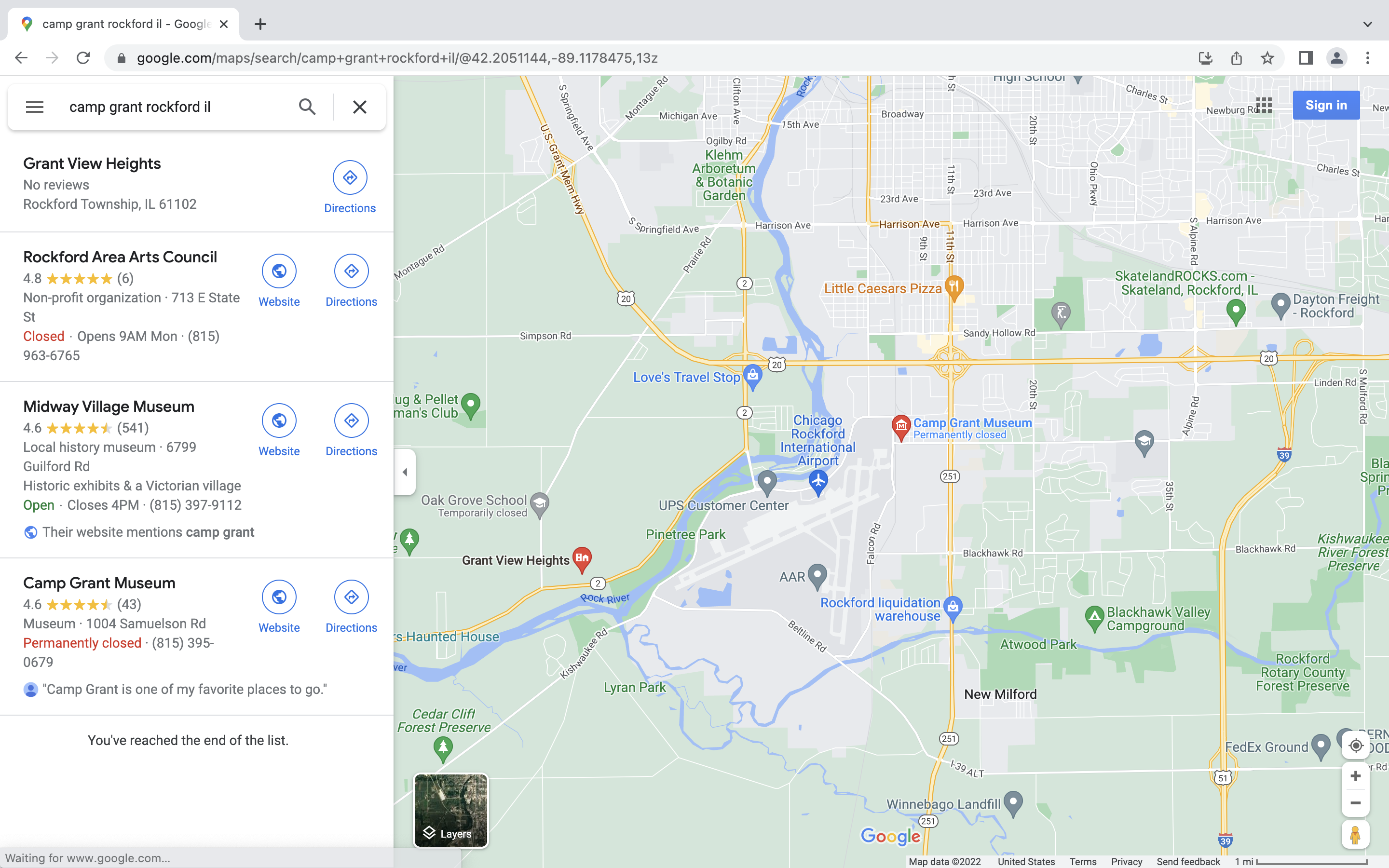Image resolution: width=1389 pixels, height=868 pixels.
Task: Click the Sign in button
Action: point(1325,105)
